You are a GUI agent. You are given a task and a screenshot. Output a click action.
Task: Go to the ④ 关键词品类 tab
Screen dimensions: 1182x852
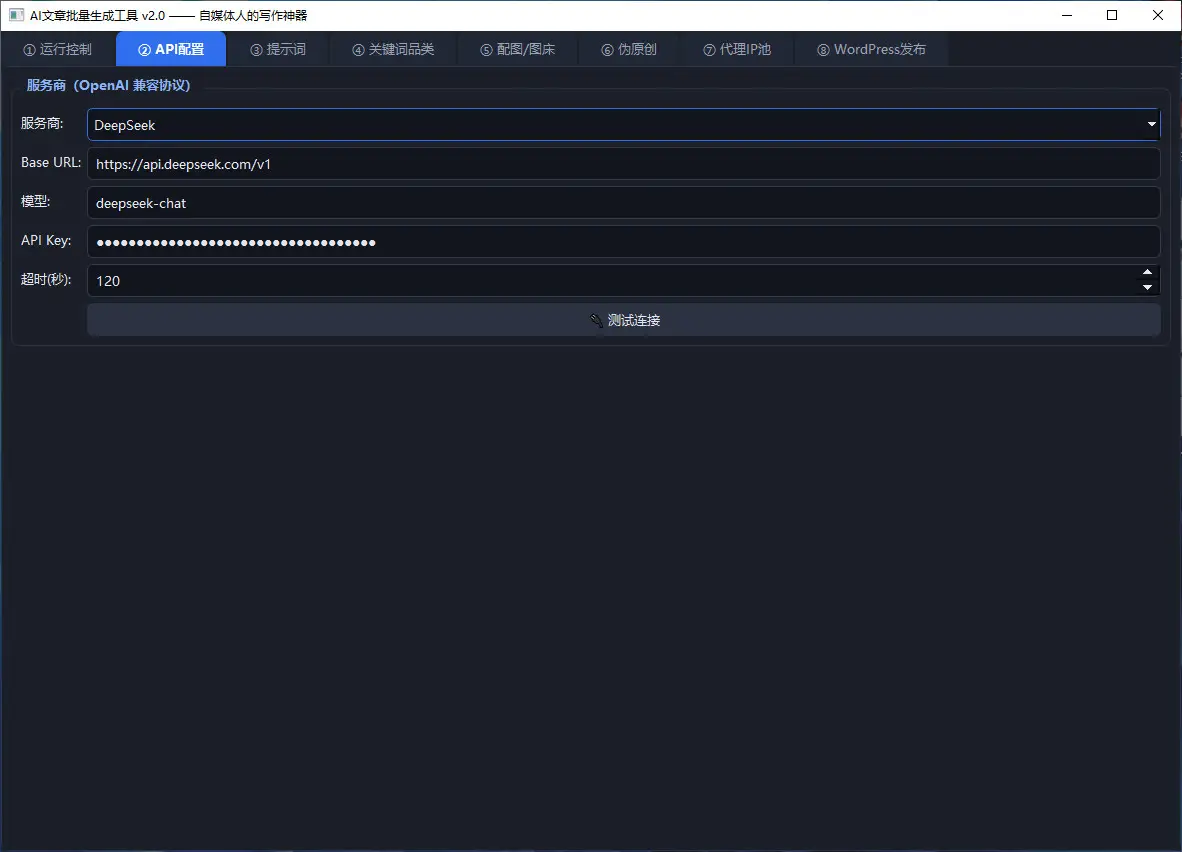[393, 49]
